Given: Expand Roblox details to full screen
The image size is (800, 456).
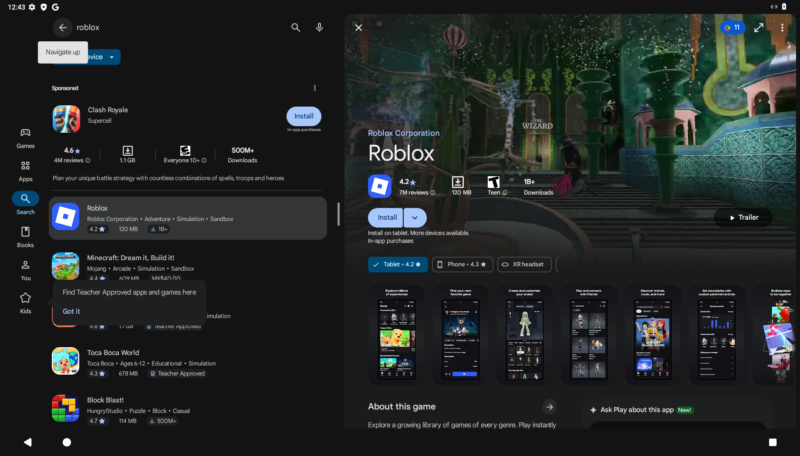Looking at the screenshot, I should click(759, 28).
